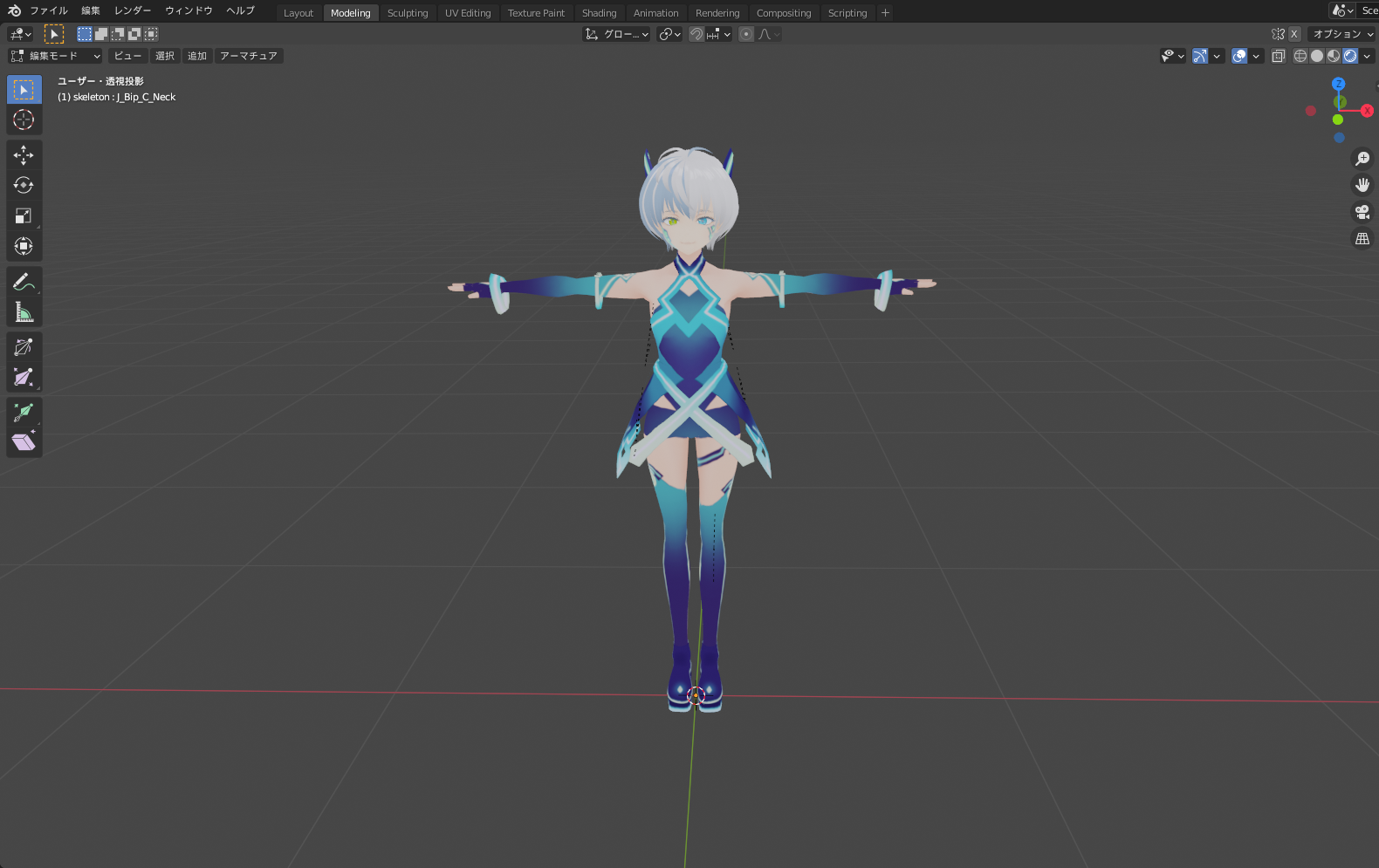Image resolution: width=1379 pixels, height=868 pixels.
Task: Select the Extrude bone tool
Action: [24, 413]
